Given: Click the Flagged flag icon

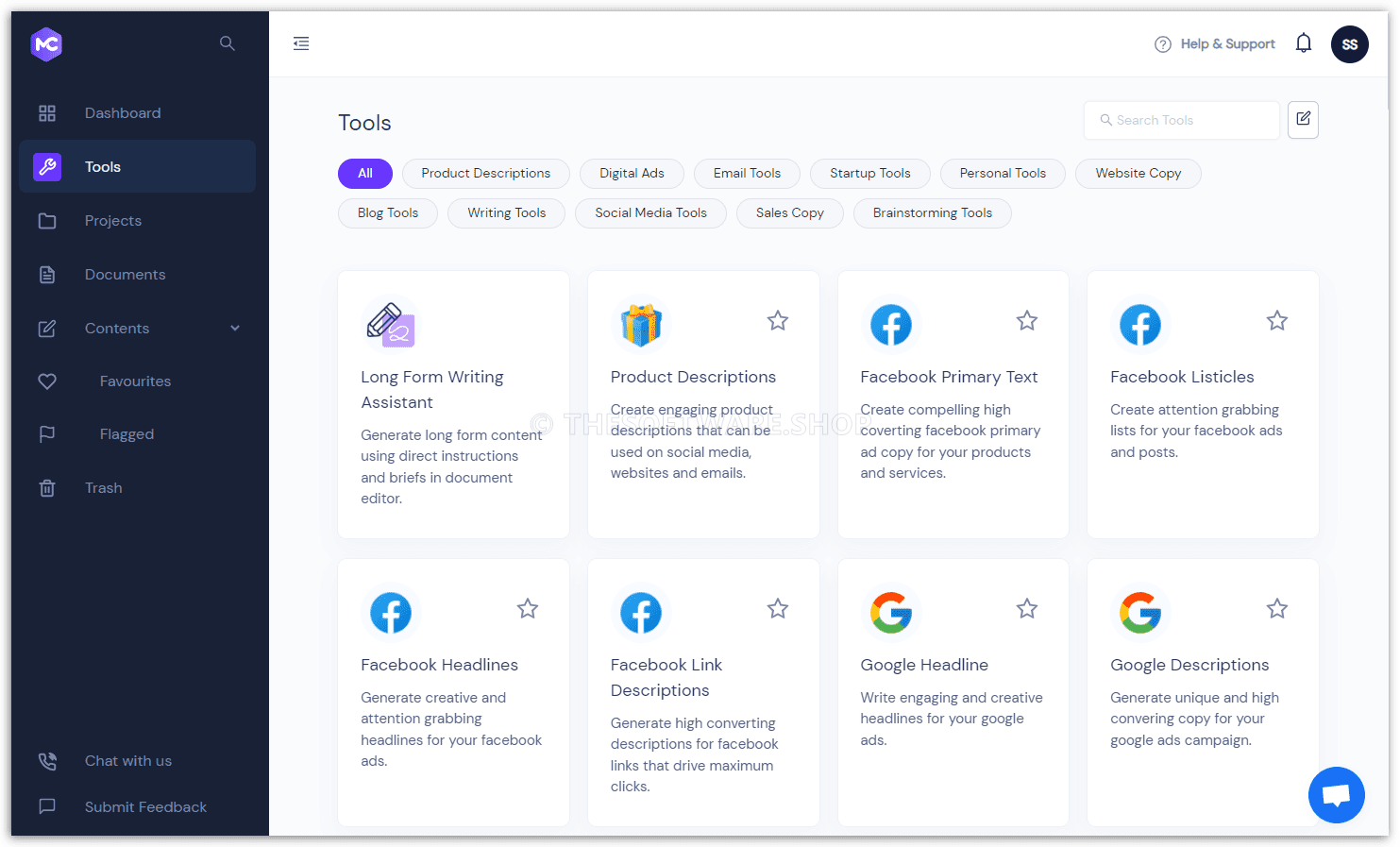Looking at the screenshot, I should tap(47, 434).
